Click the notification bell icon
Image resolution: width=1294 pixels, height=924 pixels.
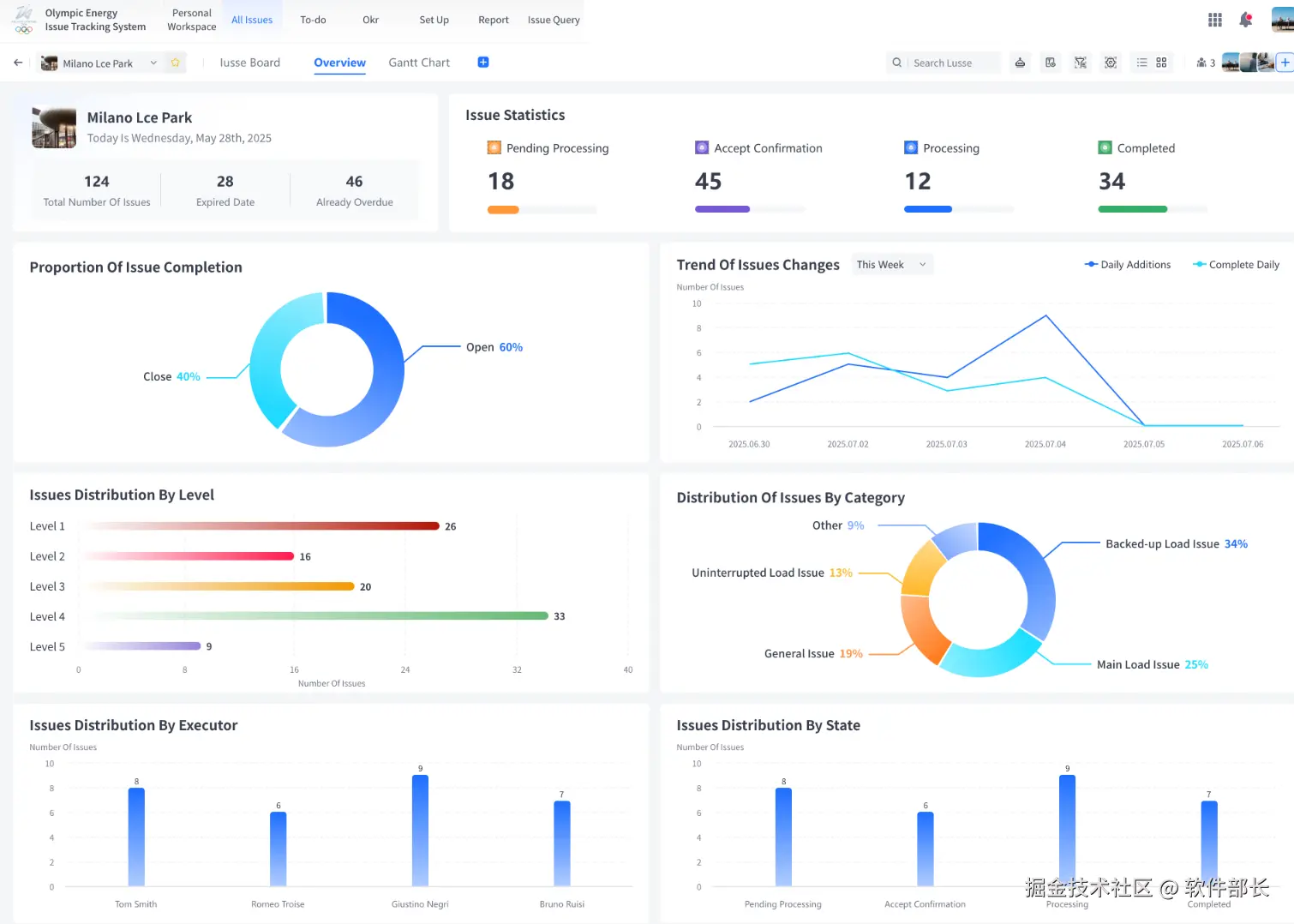(x=1246, y=20)
